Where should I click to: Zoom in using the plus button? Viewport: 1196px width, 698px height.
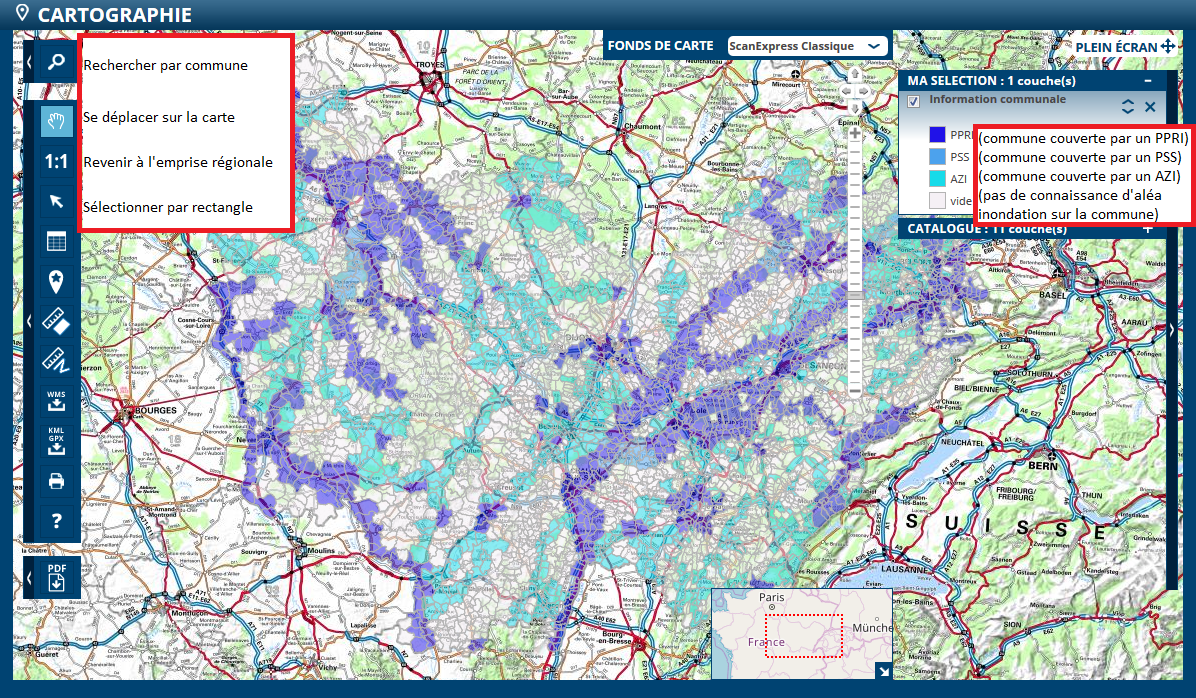tap(855, 132)
